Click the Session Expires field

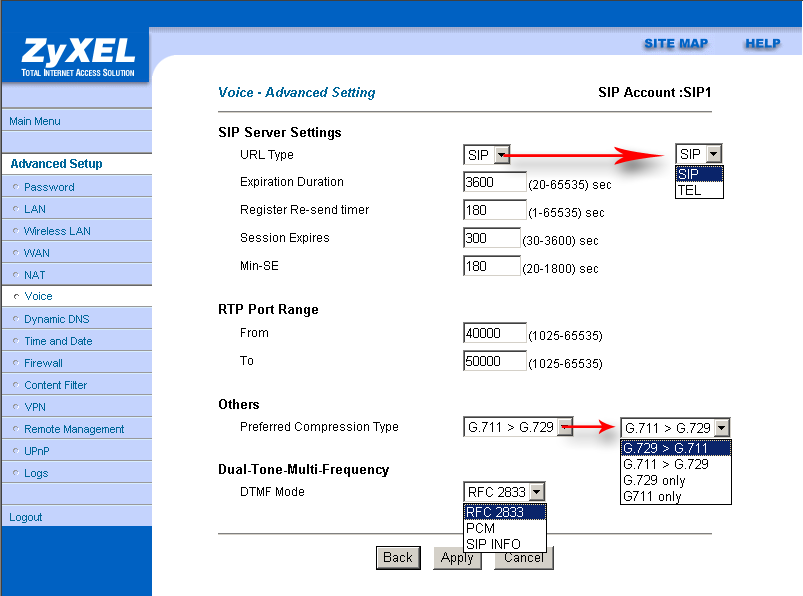coord(491,238)
